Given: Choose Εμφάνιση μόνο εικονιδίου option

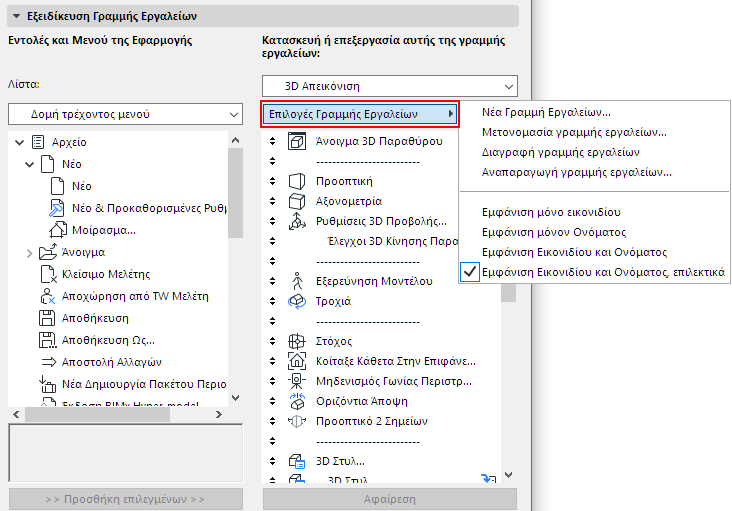Looking at the screenshot, I should [551, 212].
